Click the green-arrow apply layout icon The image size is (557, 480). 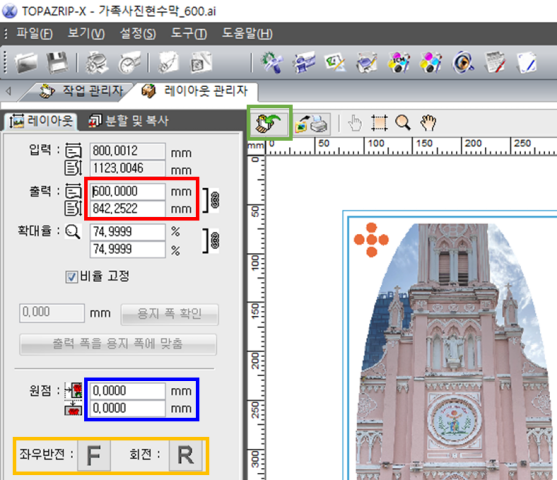click(269, 123)
